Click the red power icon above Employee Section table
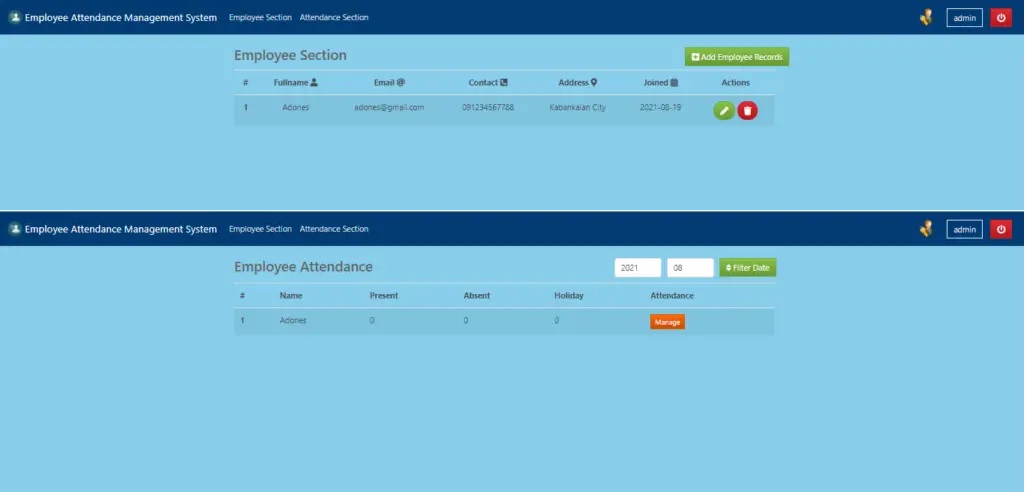This screenshot has width=1028, height=492. [1003, 17]
